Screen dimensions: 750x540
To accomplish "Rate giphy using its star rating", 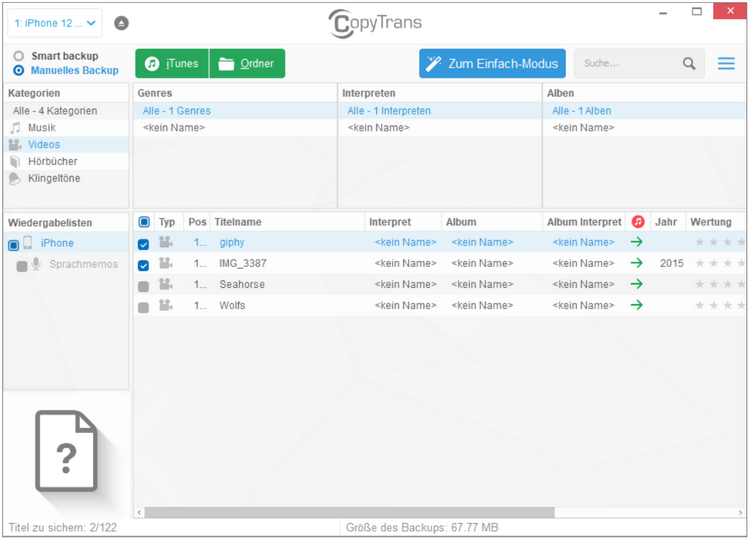I will pos(720,242).
